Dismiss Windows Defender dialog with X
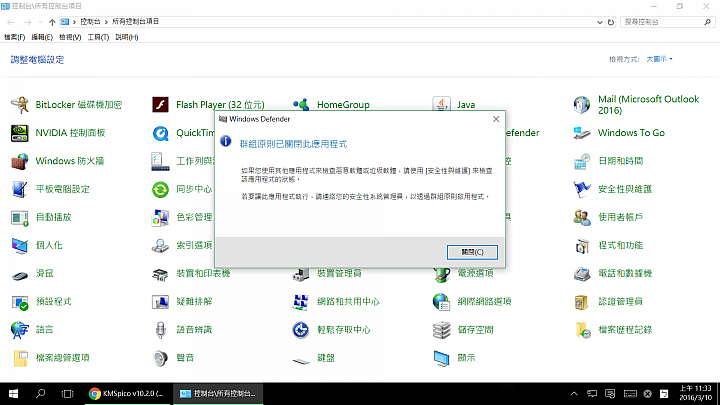720x405 pixels. (x=496, y=119)
